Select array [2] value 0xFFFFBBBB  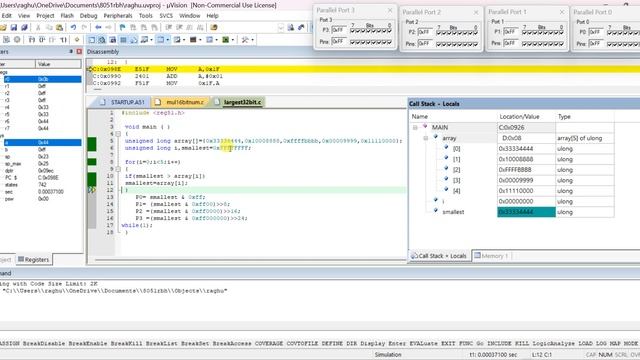click(526, 170)
